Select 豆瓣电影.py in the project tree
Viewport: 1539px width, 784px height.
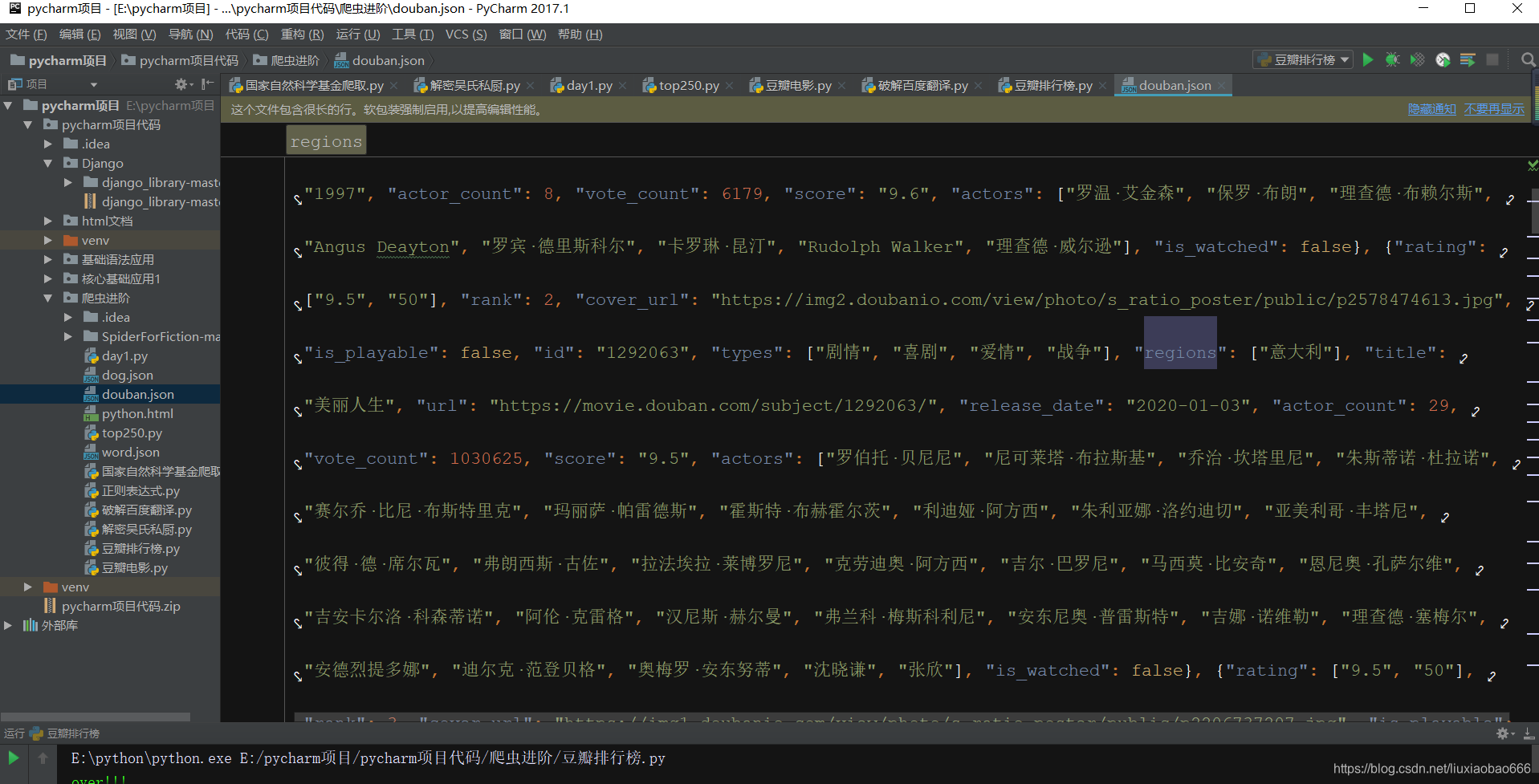(134, 567)
